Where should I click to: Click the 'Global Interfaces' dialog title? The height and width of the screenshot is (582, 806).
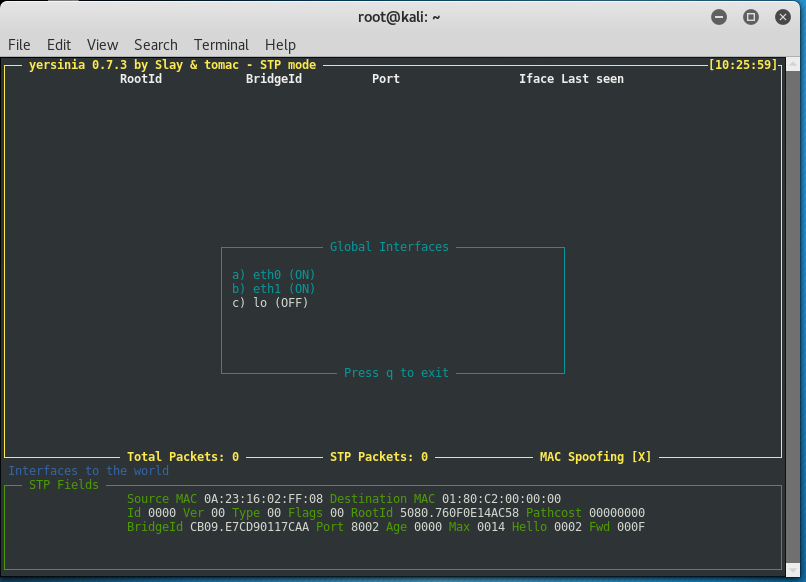pyautogui.click(x=389, y=247)
